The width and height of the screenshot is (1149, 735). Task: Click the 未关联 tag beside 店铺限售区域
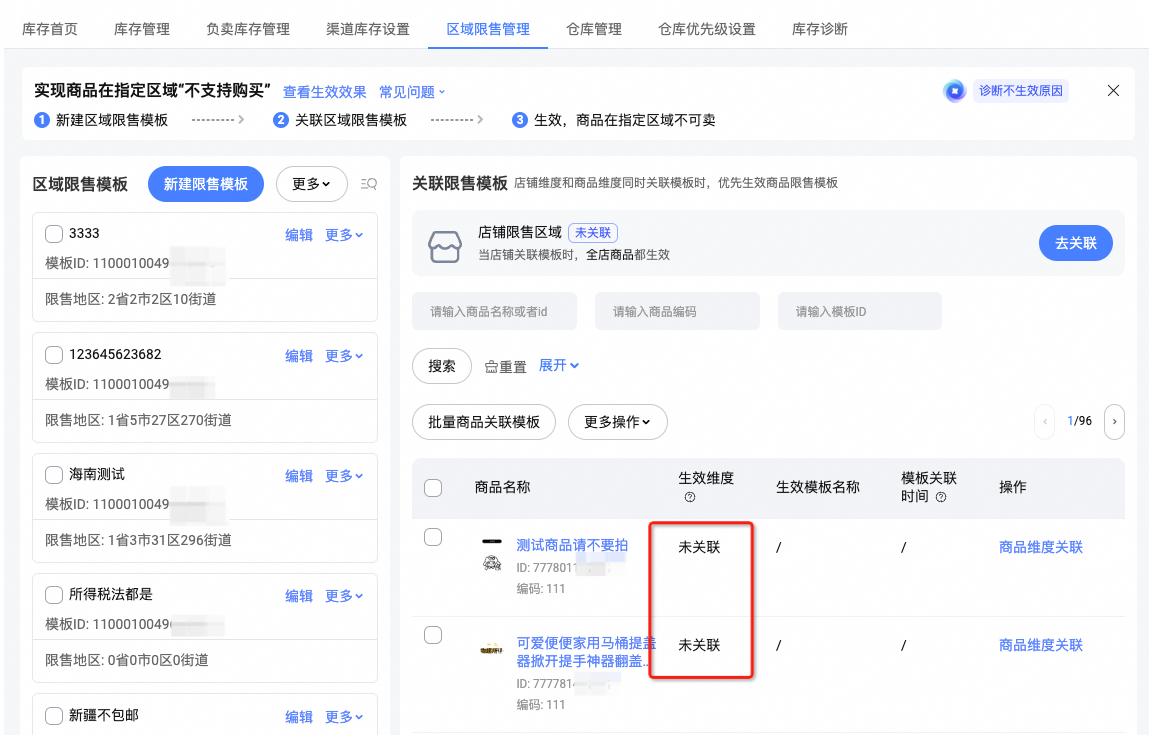593,232
